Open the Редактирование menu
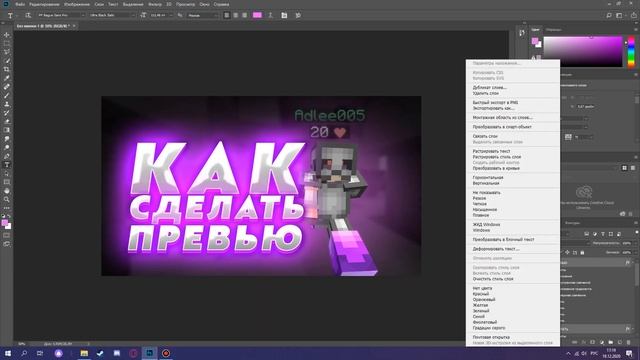This screenshot has height=360, width=640. point(44,4)
